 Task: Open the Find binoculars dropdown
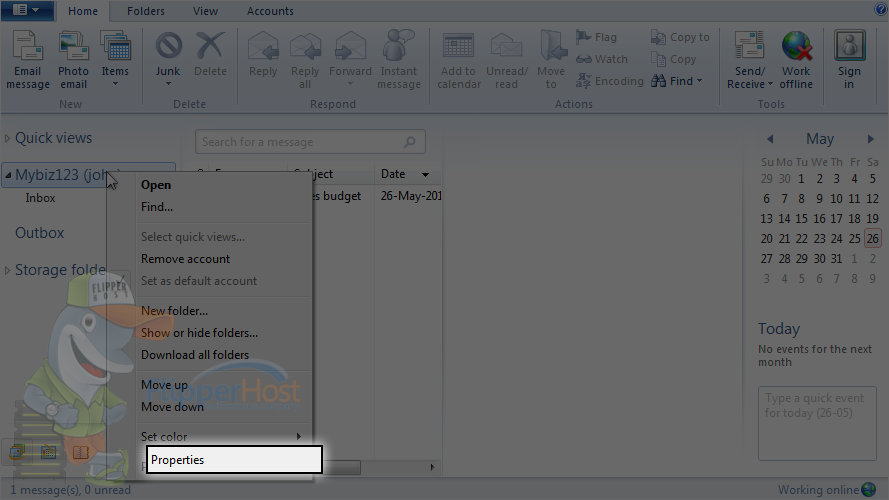677,81
